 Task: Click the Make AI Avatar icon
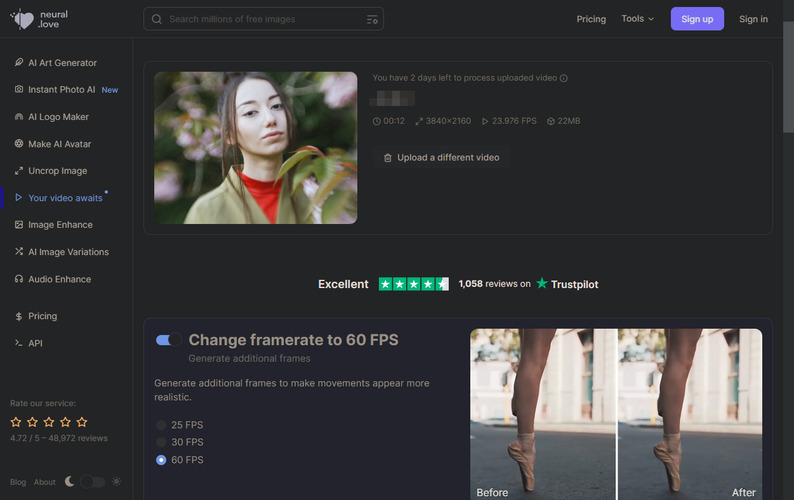coord(19,143)
